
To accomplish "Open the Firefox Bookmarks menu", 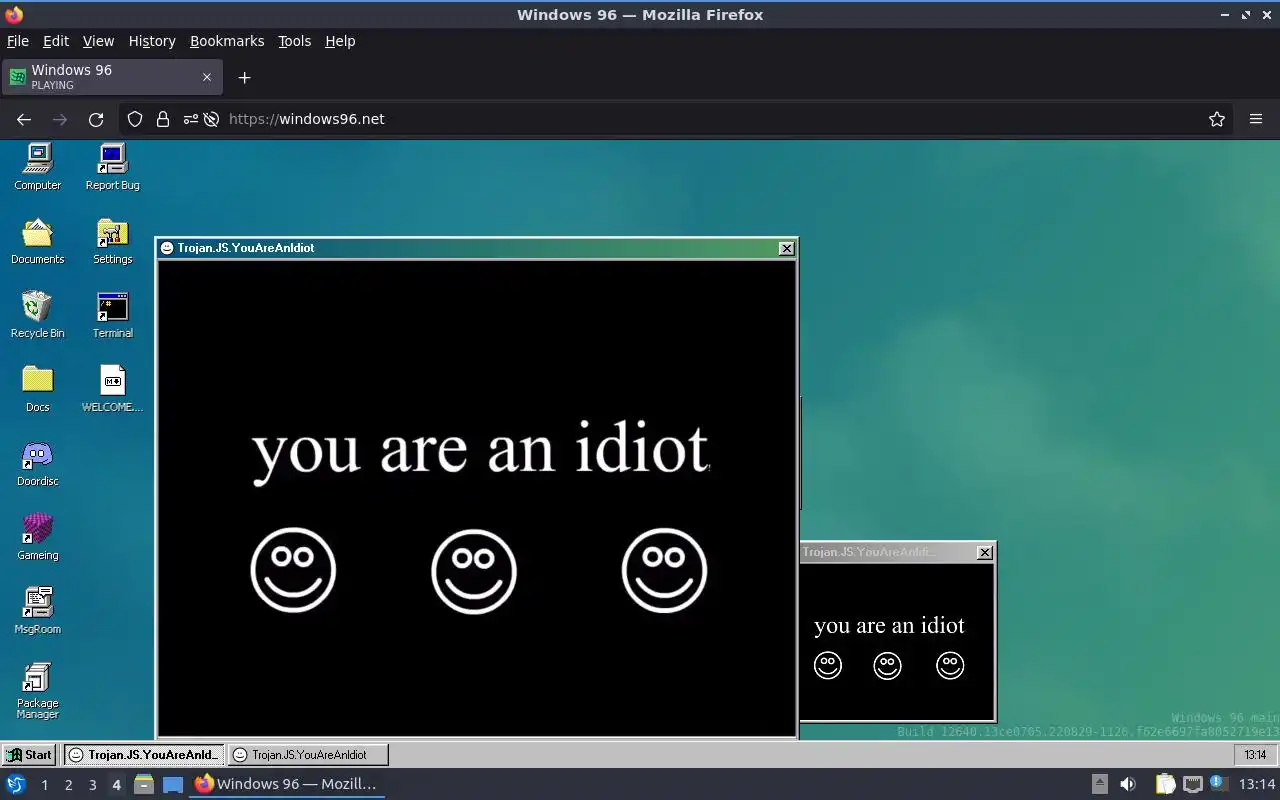I will tap(227, 41).
